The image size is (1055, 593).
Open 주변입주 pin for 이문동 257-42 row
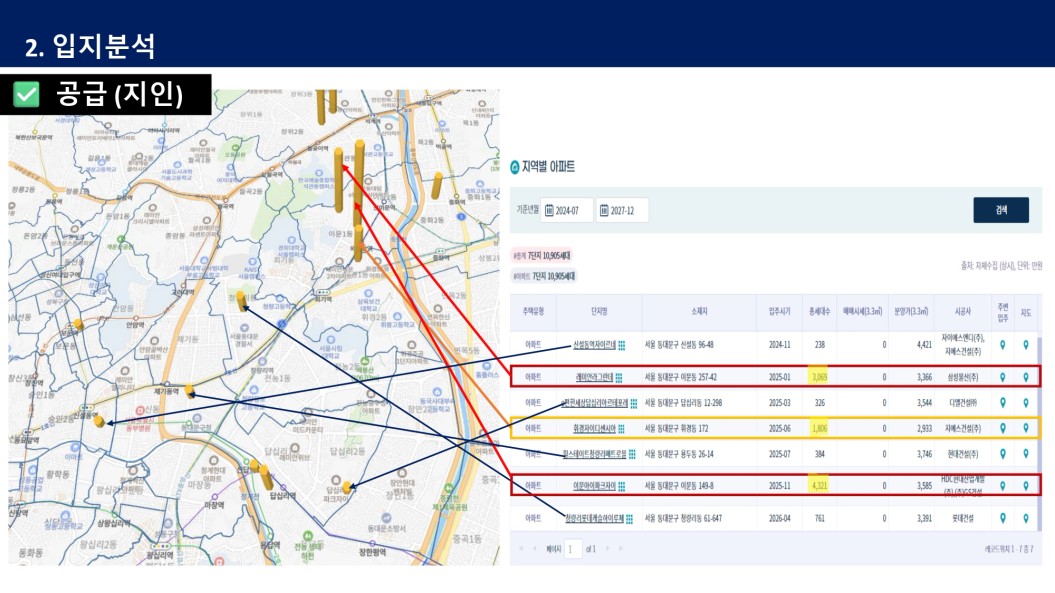1003,377
